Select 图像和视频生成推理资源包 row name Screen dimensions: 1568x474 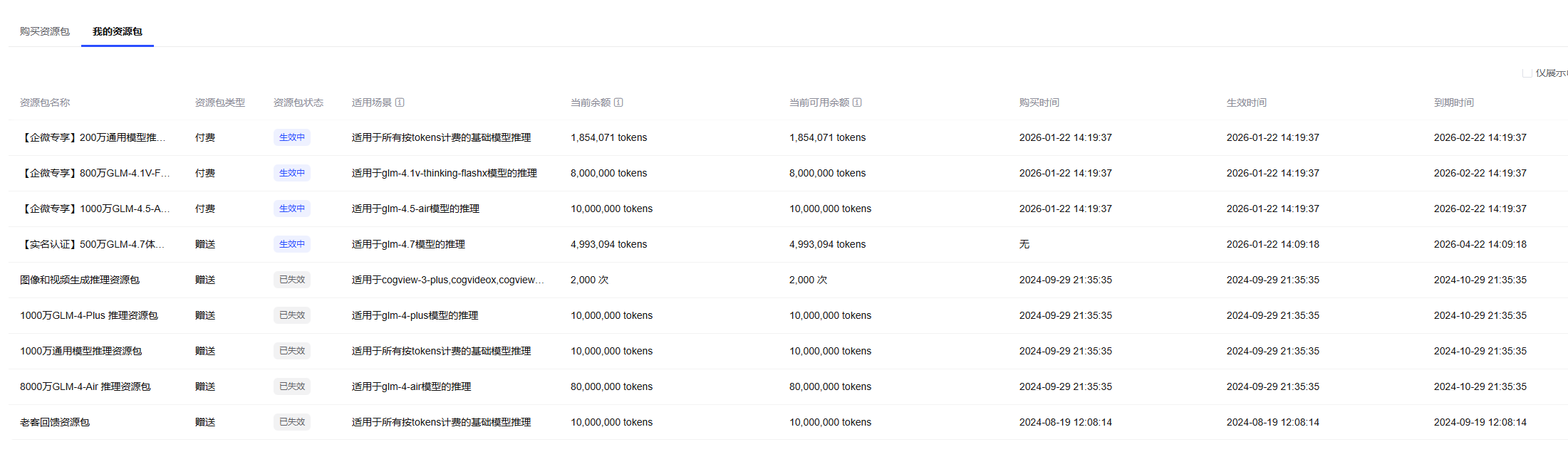pyautogui.click(x=80, y=280)
